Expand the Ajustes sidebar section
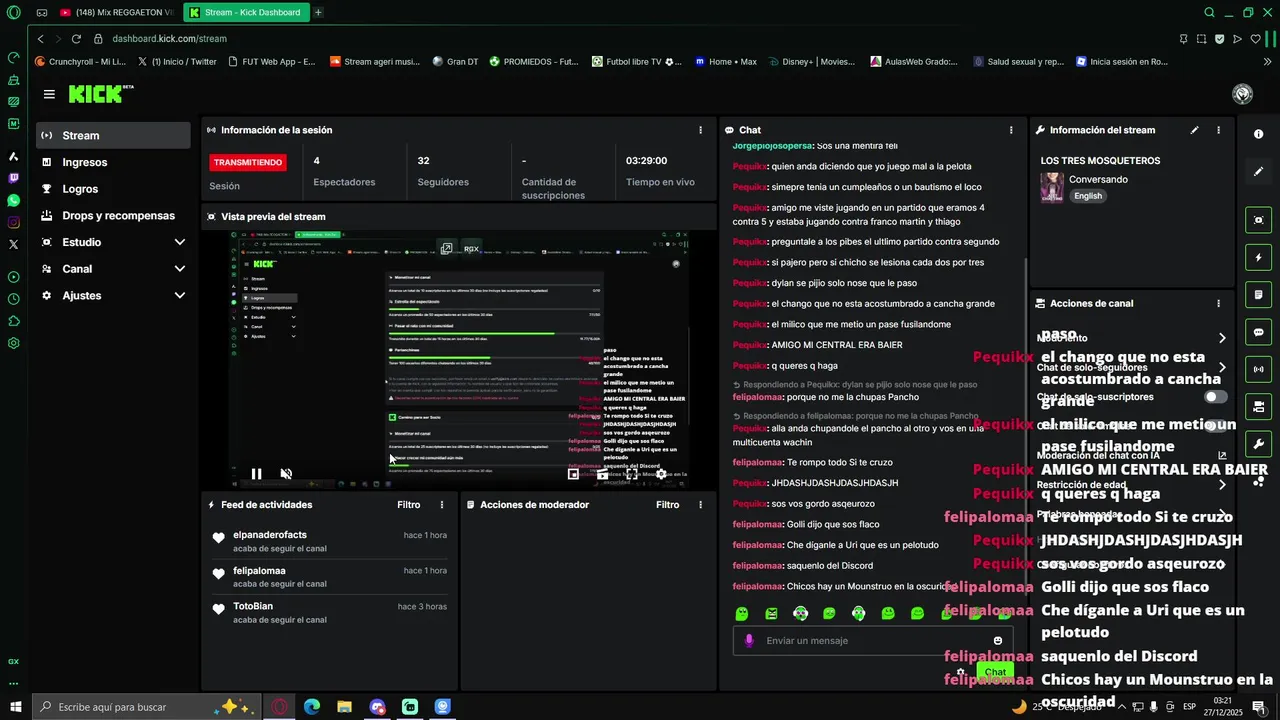Image resolution: width=1280 pixels, height=720 pixels. pos(113,296)
